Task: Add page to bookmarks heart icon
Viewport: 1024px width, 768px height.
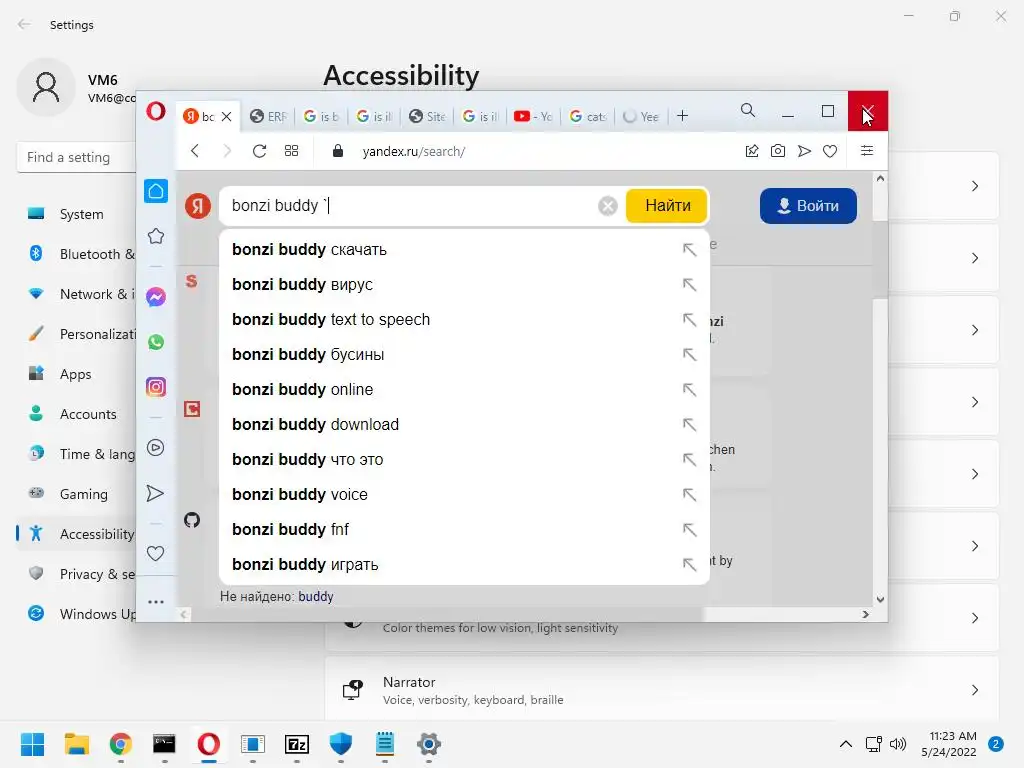Action: pyautogui.click(x=830, y=152)
